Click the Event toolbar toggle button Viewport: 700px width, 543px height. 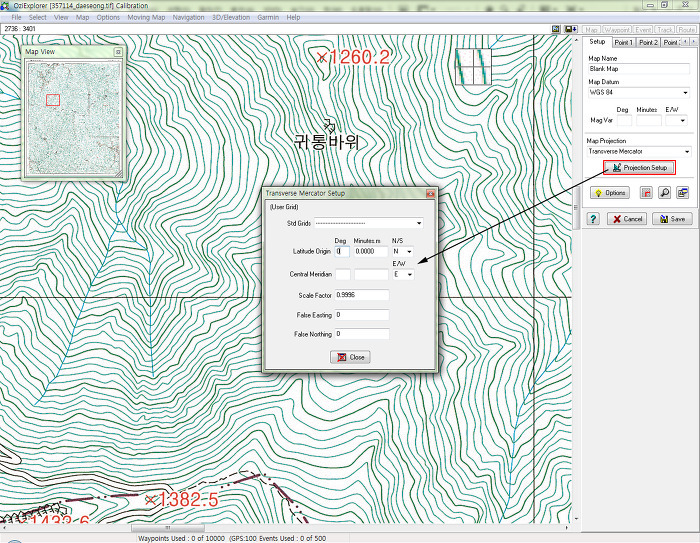point(643,29)
